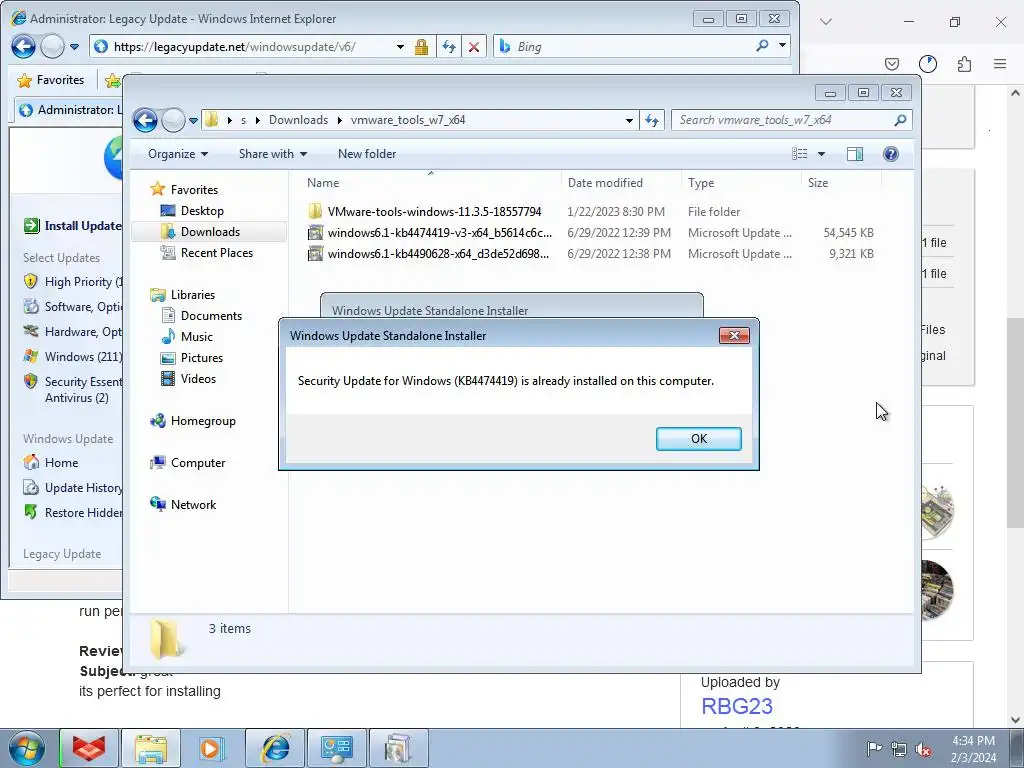Open Windows Media Player from taskbar
The height and width of the screenshot is (768, 1024).
(210, 748)
